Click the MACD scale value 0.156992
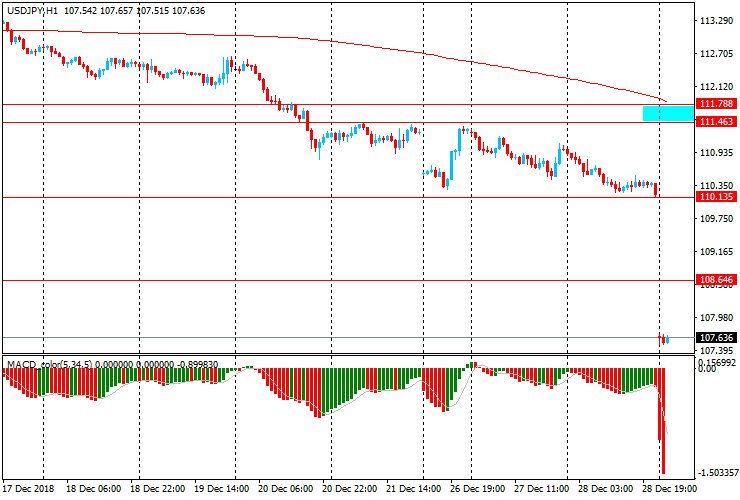The width and height of the screenshot is (740, 500). tap(717, 362)
